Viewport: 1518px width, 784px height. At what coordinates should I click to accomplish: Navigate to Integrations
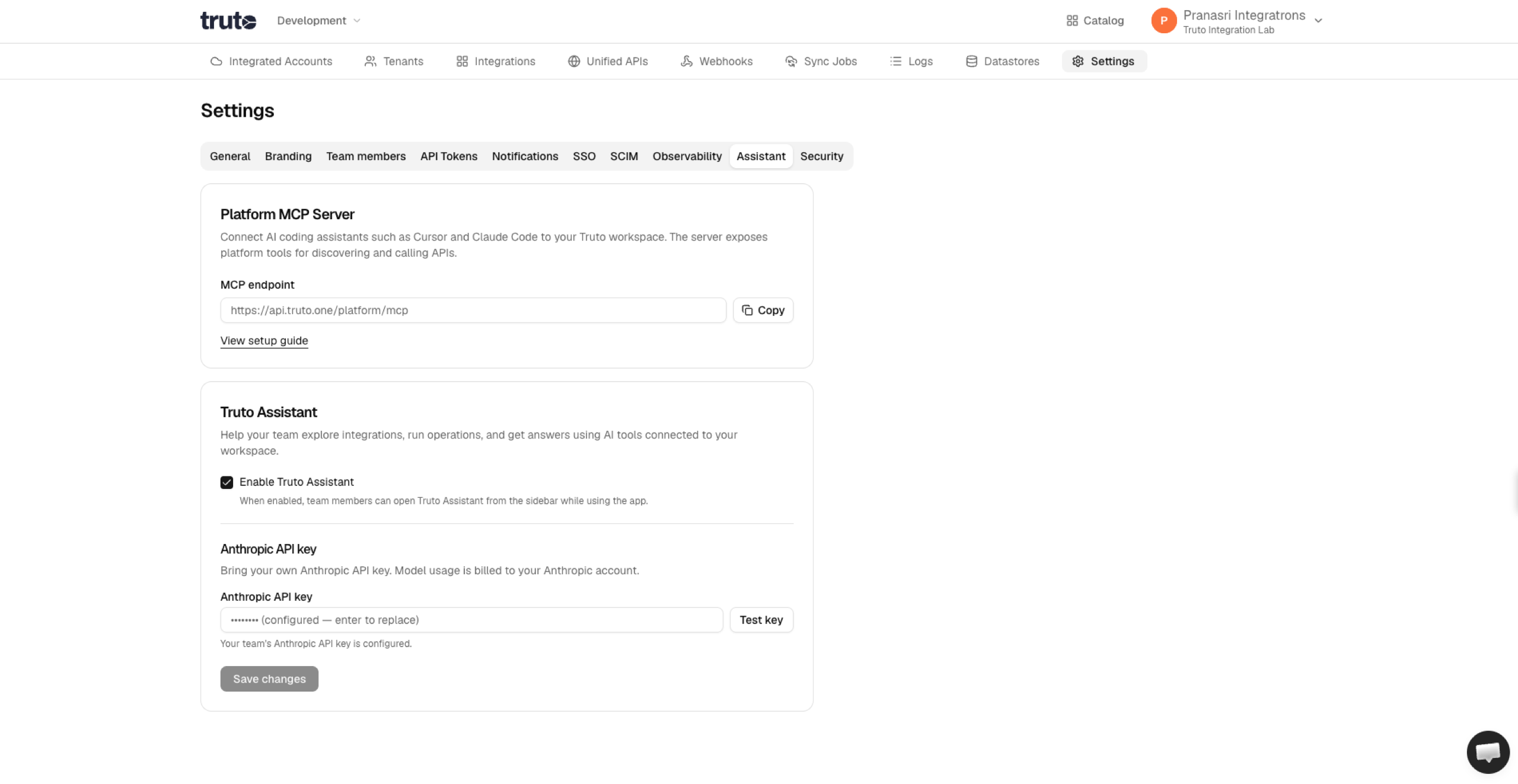coord(496,62)
